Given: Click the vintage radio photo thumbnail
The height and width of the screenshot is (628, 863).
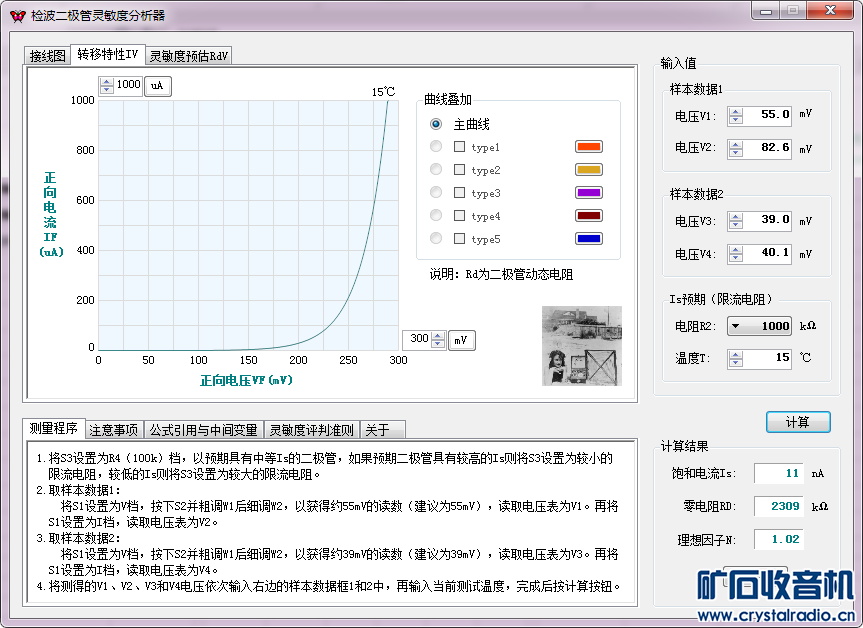Looking at the screenshot, I should tap(582, 346).
